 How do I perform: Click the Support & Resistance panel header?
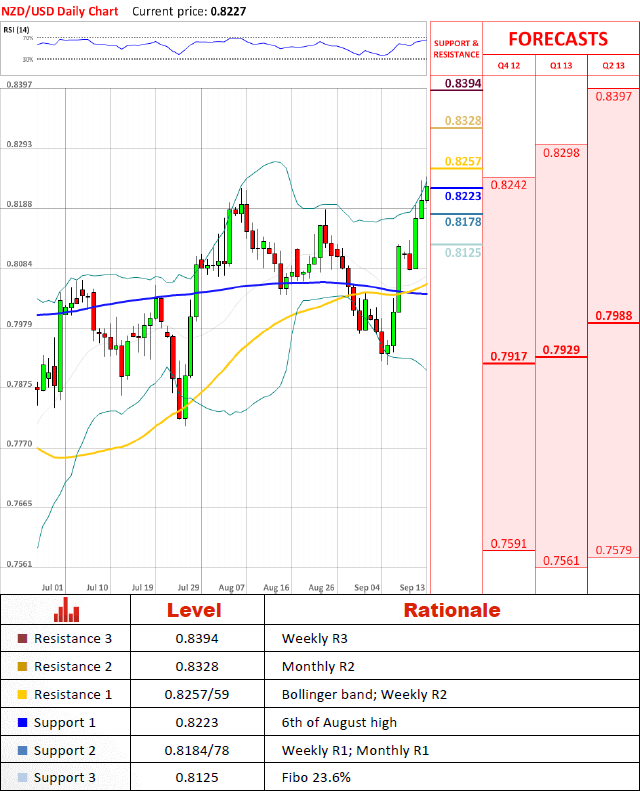point(456,49)
